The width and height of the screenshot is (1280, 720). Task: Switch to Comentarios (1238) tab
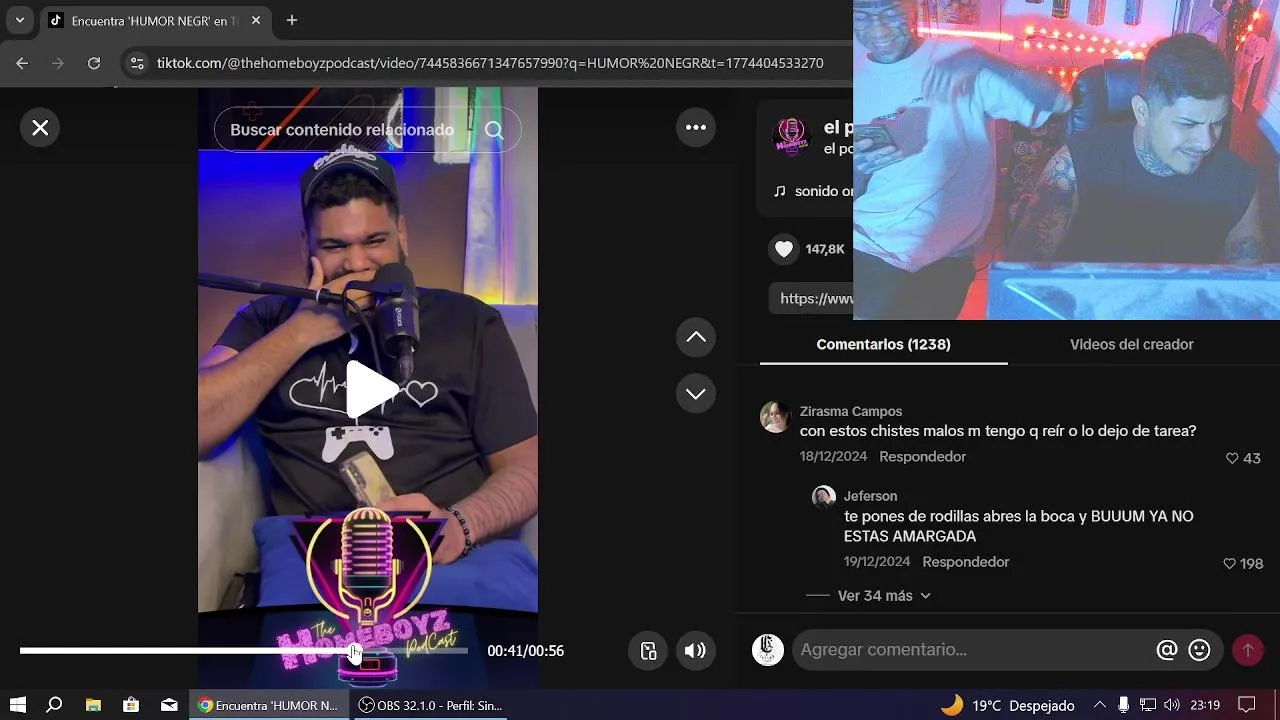tap(883, 344)
